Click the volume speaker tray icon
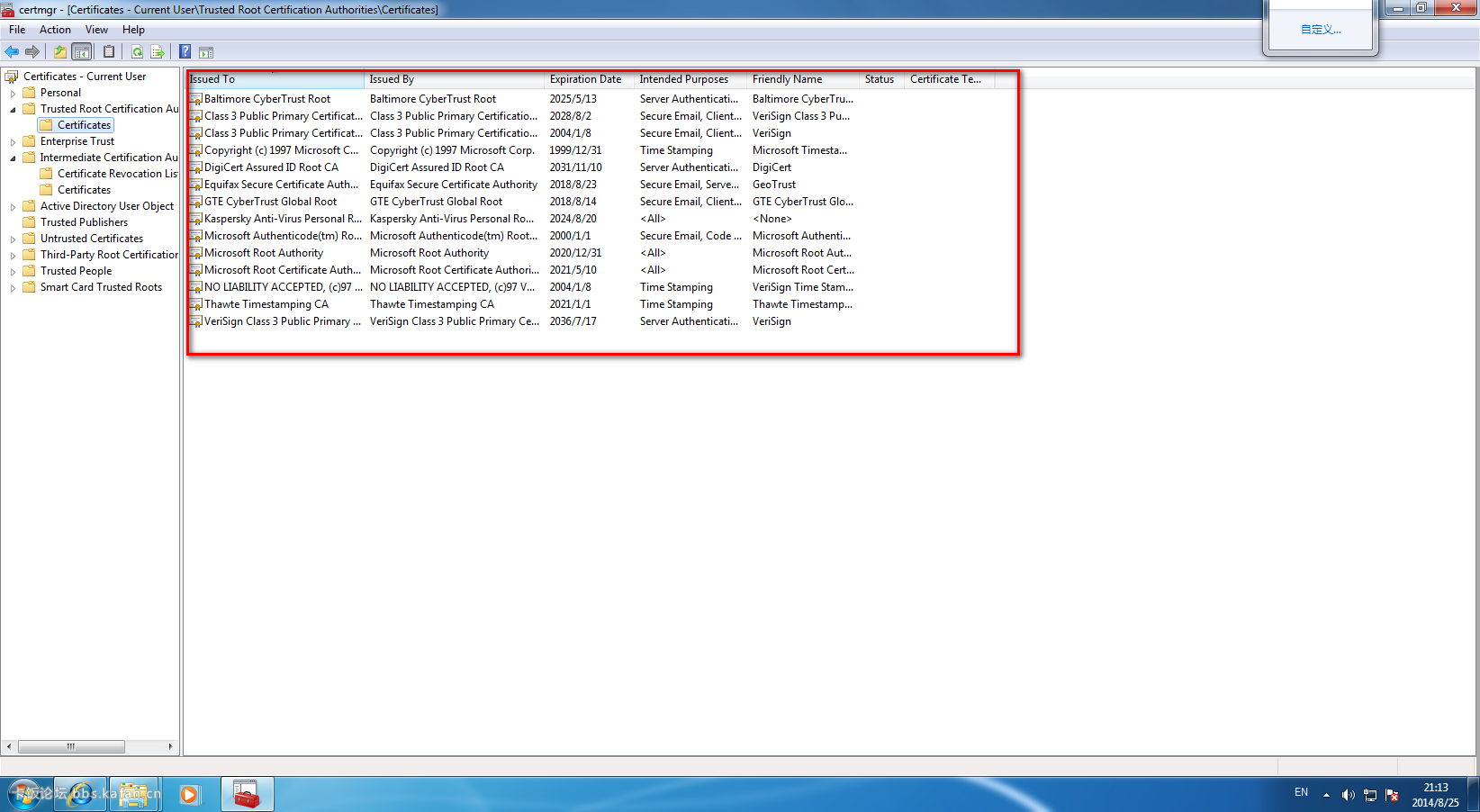The width and height of the screenshot is (1480, 812). point(1348,795)
